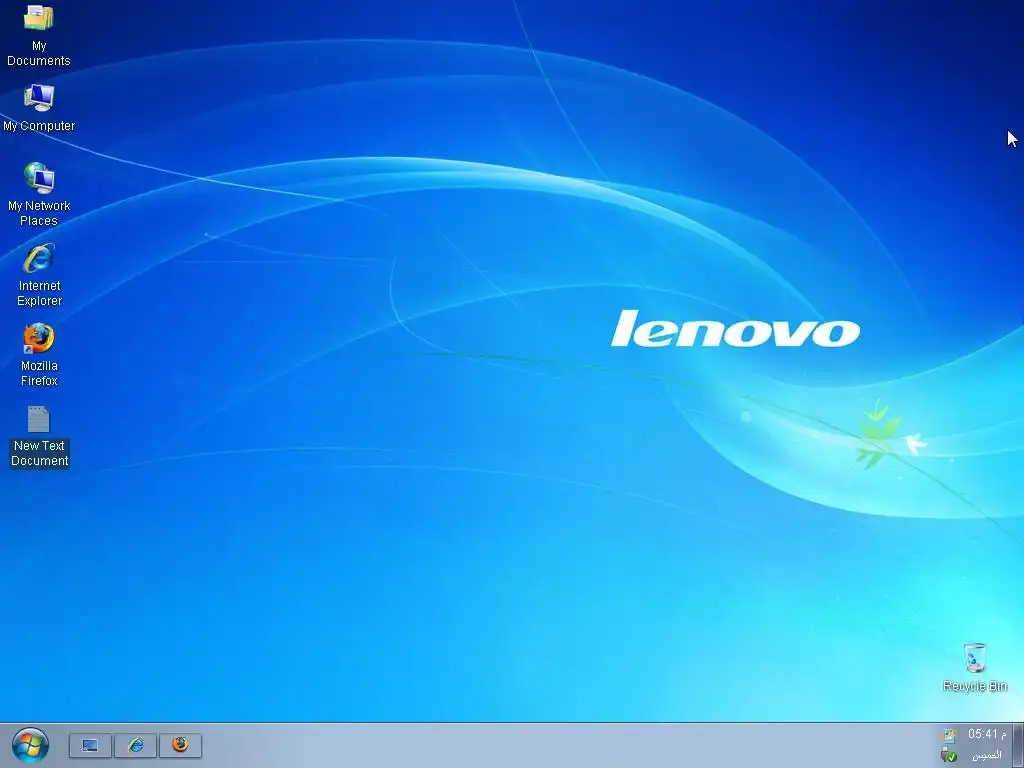Launch Firefox from the taskbar quick launch
The width and height of the screenshot is (1024, 768).
click(180, 745)
